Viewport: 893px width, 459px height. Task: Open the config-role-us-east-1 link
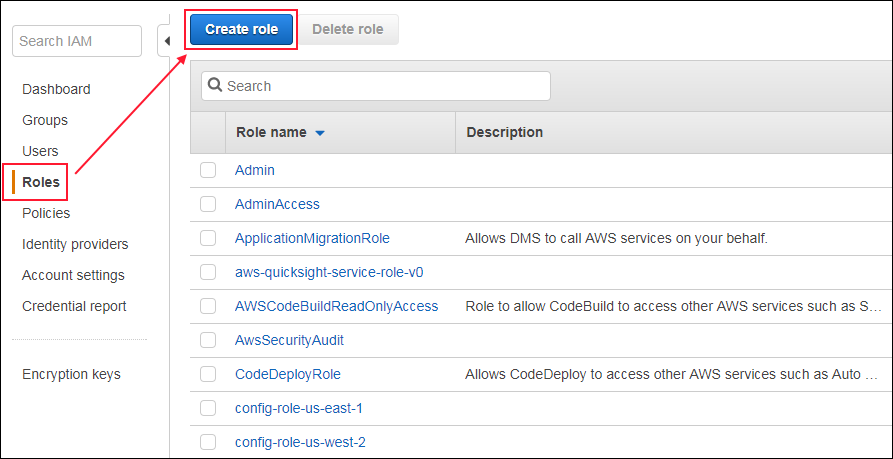coord(299,408)
